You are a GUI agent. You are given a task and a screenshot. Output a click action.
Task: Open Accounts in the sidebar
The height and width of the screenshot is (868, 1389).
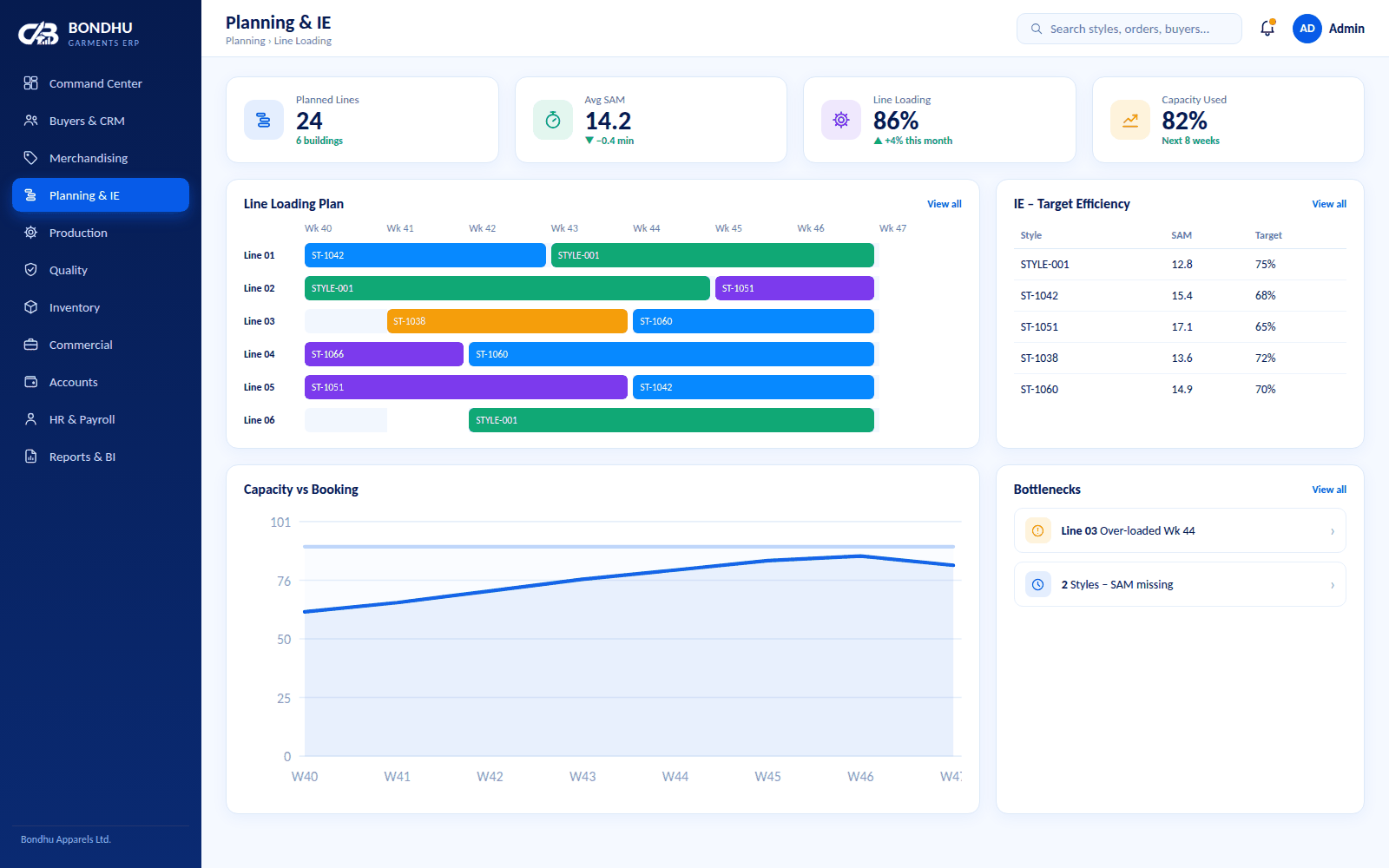pos(101,382)
